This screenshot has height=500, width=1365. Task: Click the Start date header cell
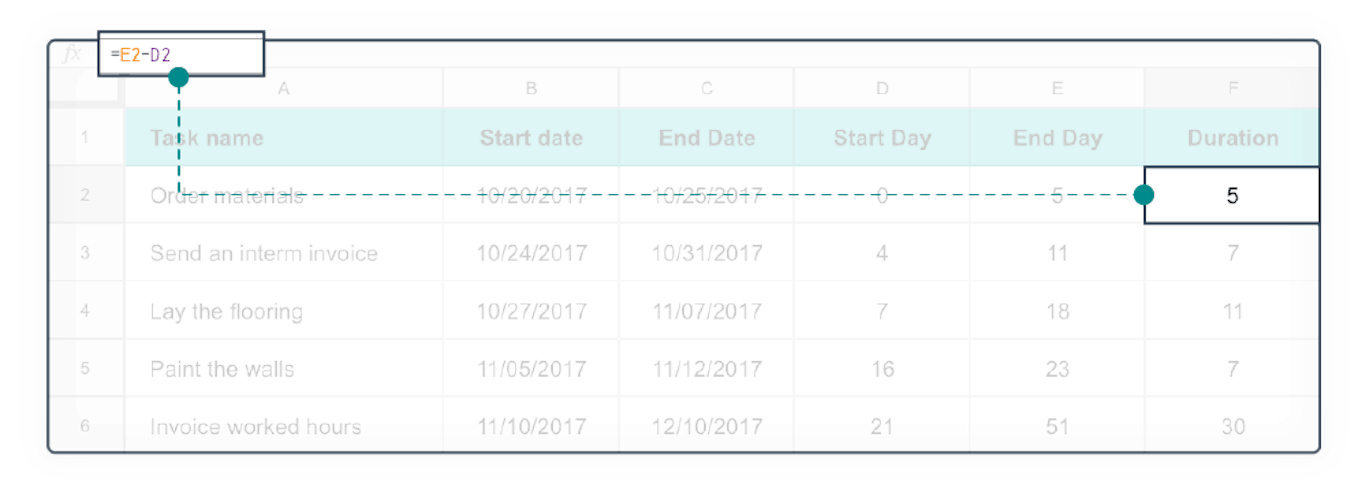click(x=531, y=138)
